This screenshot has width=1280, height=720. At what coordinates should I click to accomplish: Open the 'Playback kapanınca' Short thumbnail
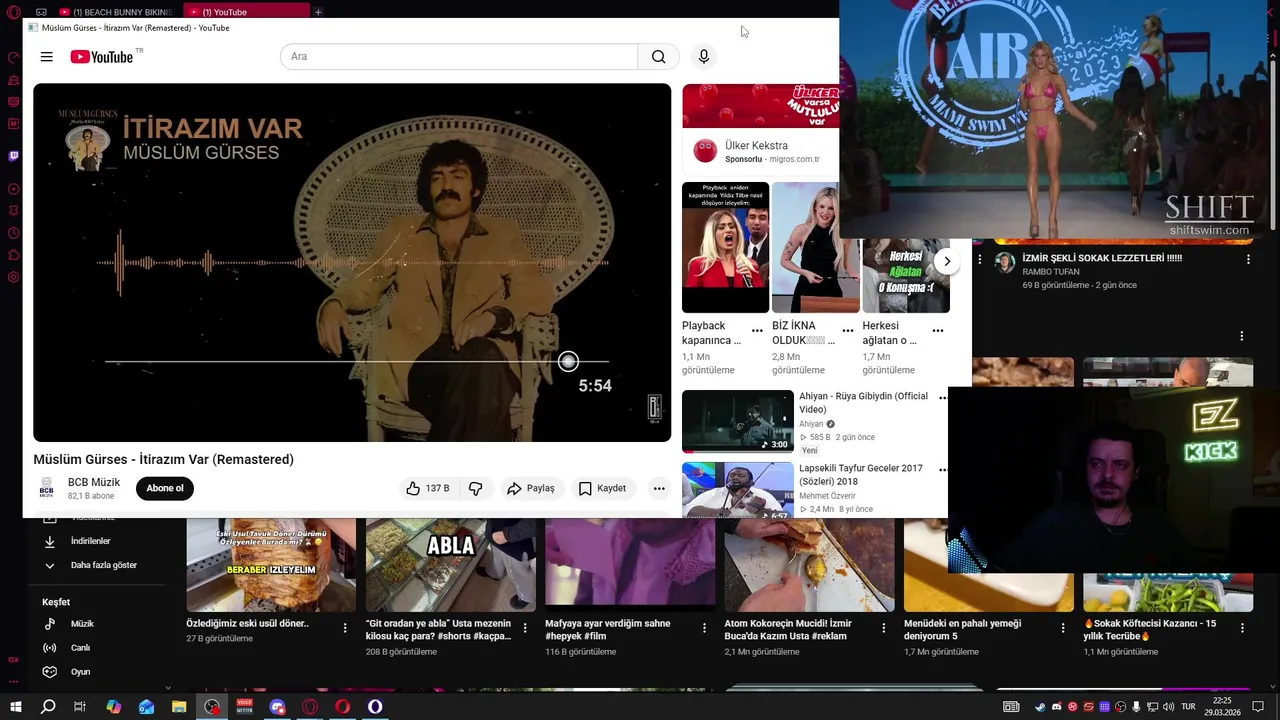click(725, 247)
